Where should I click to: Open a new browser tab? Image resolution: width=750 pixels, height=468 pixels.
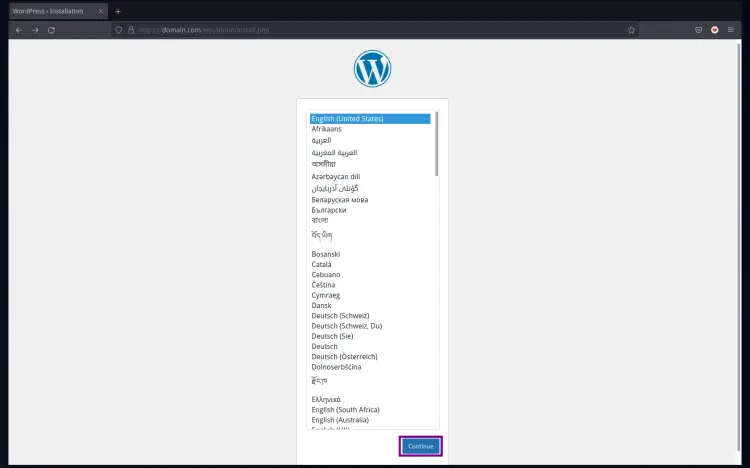(x=118, y=11)
